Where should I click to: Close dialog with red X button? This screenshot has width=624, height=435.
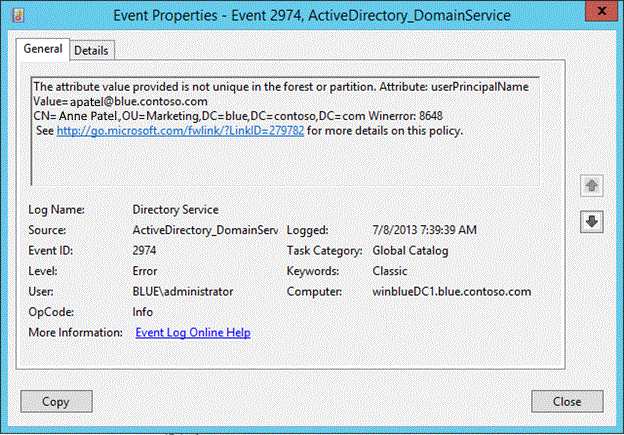pos(602,11)
